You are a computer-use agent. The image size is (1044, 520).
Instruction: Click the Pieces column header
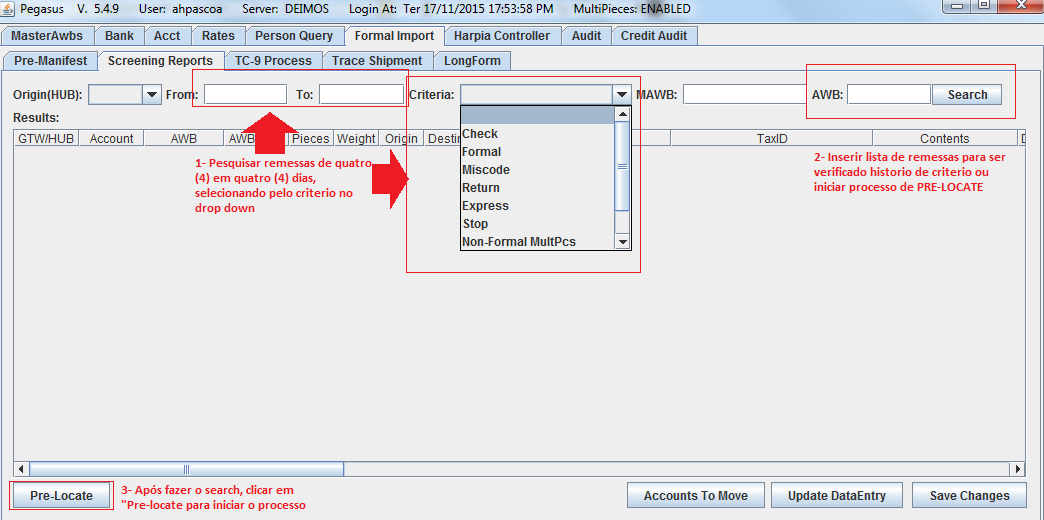[x=311, y=138]
